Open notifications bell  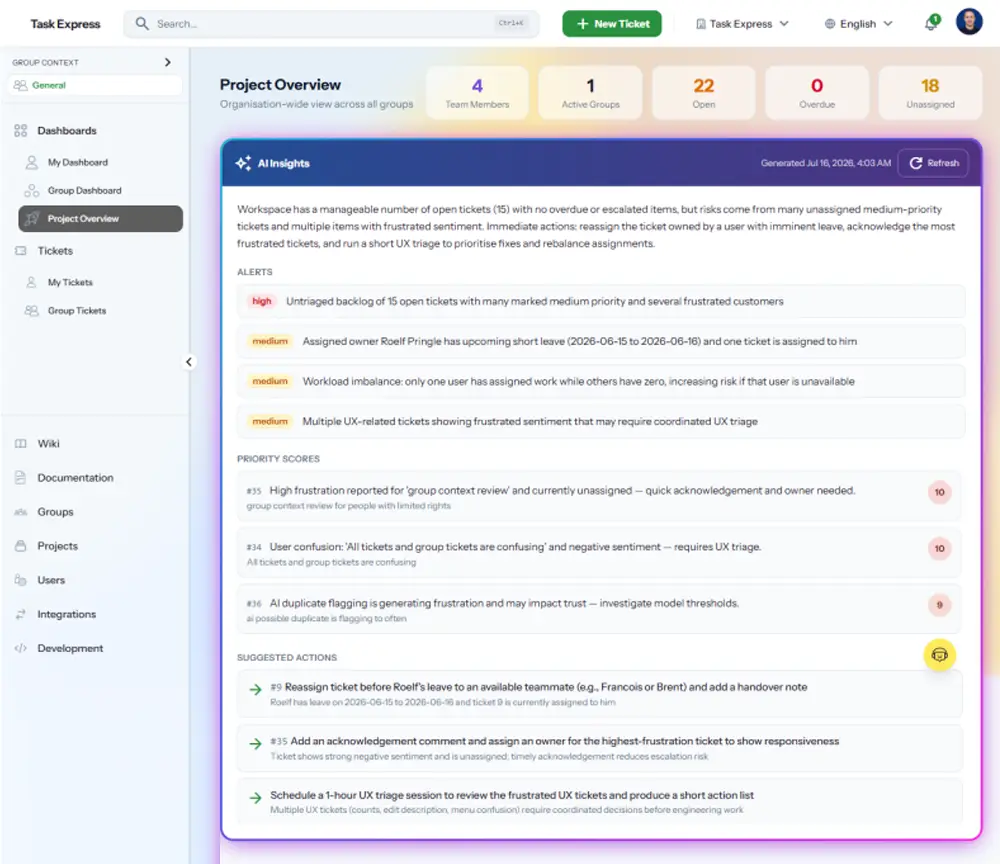(931, 24)
